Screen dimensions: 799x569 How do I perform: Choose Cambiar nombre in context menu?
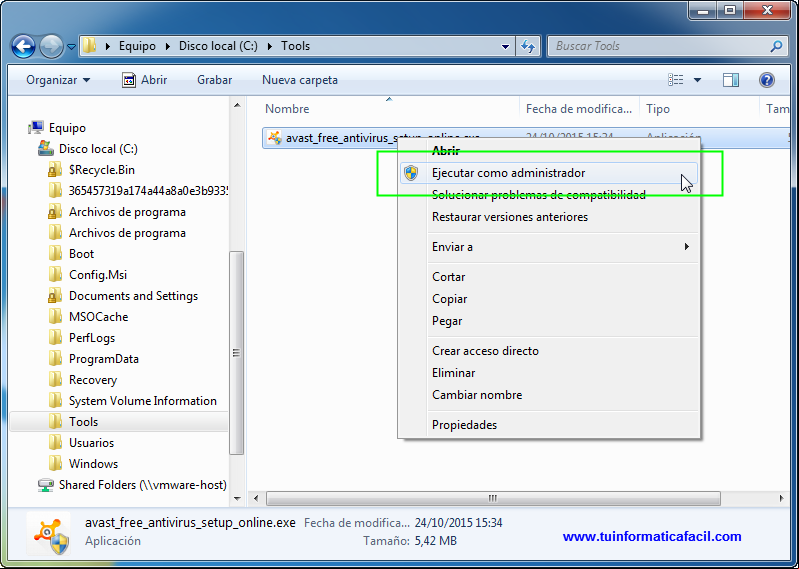coord(477,395)
